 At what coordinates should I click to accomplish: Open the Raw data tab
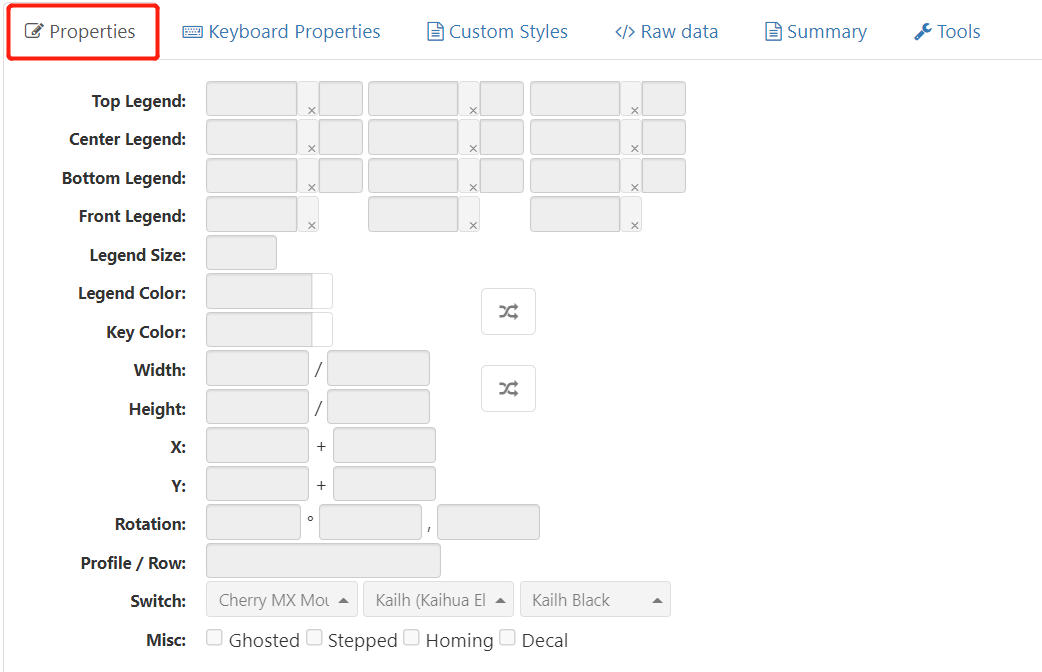click(666, 32)
